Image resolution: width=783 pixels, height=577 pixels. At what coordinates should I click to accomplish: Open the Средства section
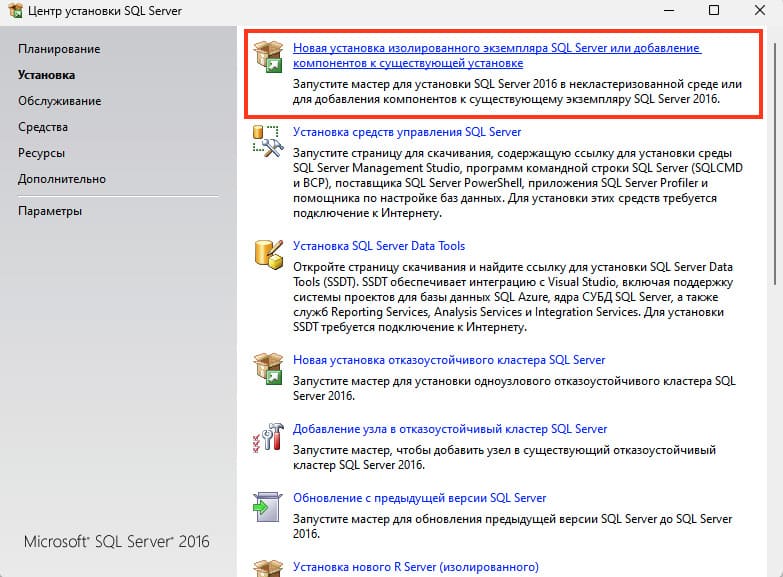coord(43,127)
